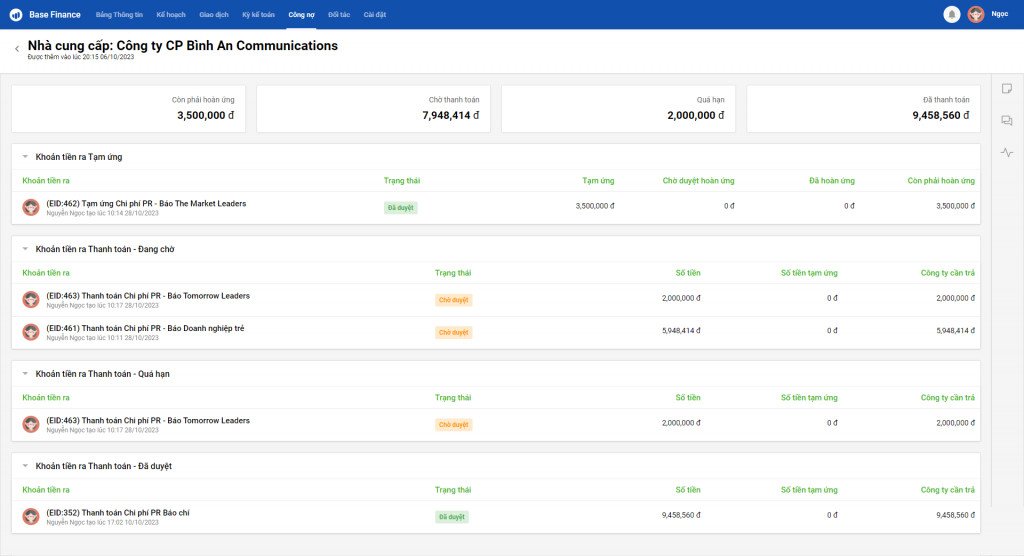Open the Cài đặt menu

pos(375,14)
